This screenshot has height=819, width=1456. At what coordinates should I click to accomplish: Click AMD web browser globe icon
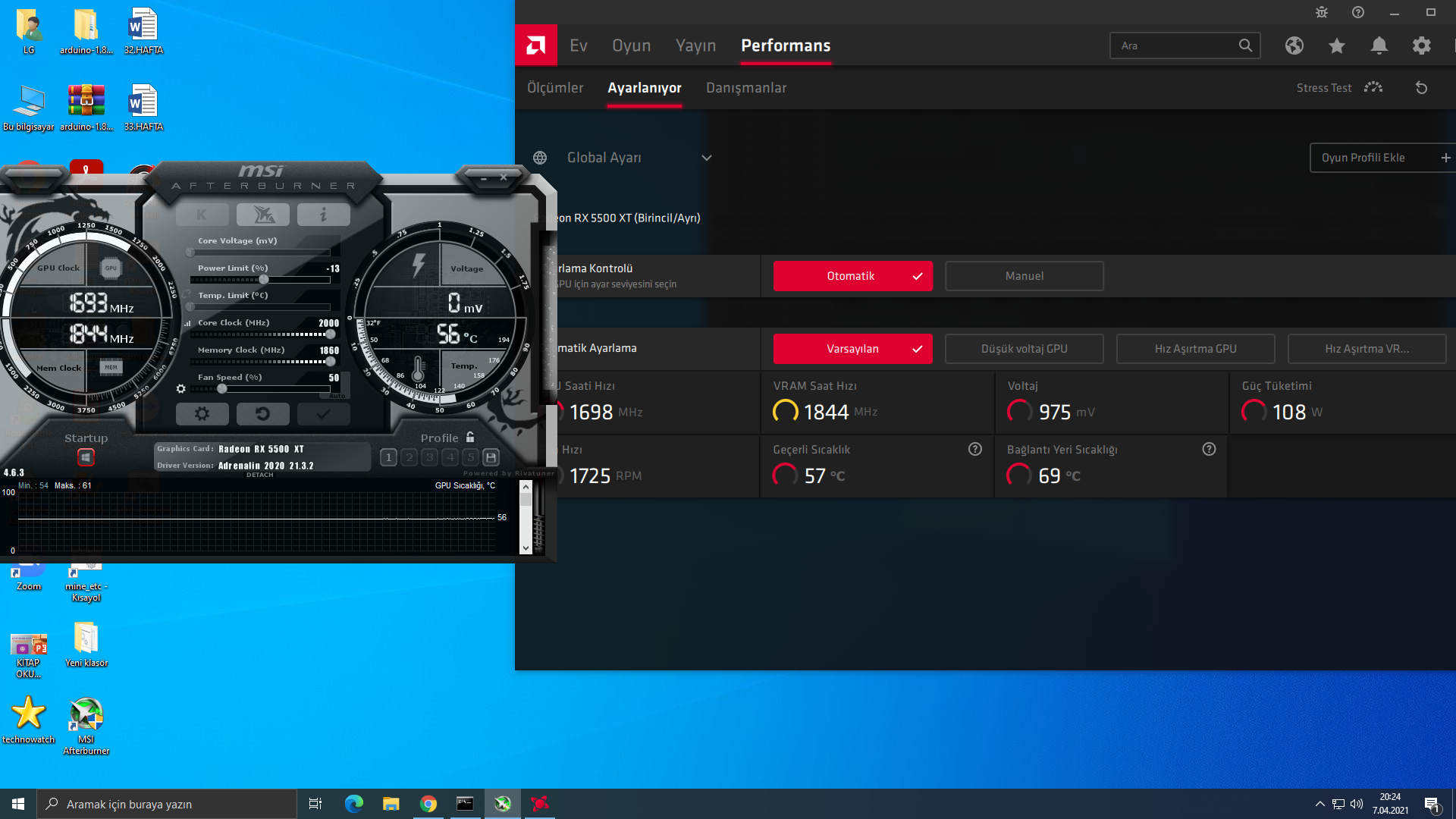[x=1294, y=45]
